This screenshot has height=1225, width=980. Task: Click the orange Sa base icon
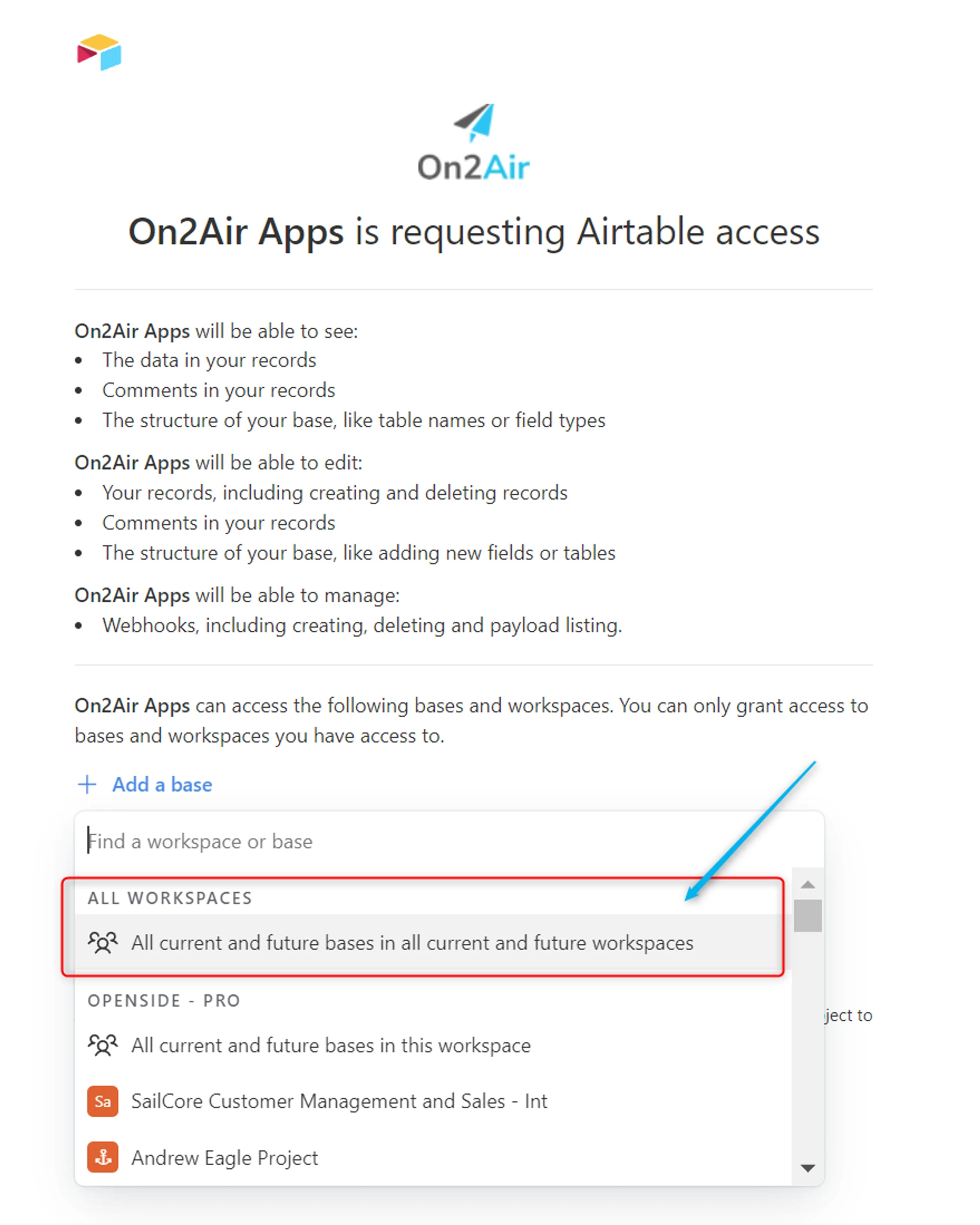(103, 1101)
